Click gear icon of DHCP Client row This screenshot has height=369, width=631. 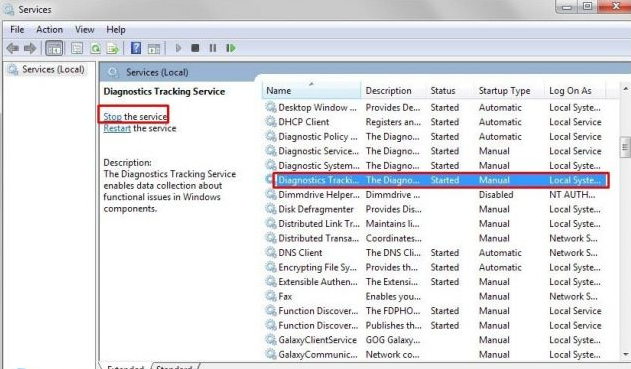(x=271, y=122)
